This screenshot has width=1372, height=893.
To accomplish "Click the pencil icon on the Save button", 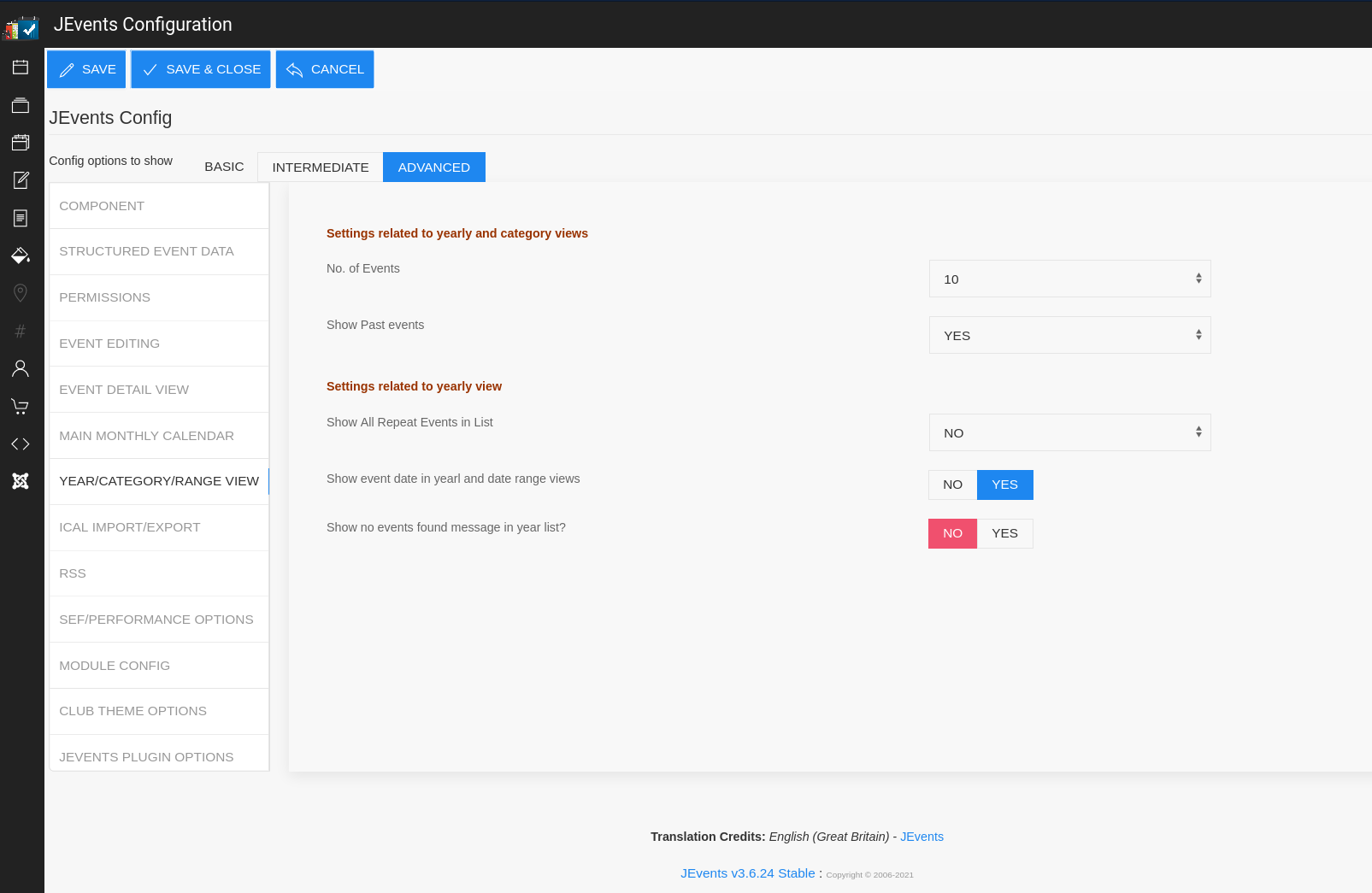I will coord(67,70).
